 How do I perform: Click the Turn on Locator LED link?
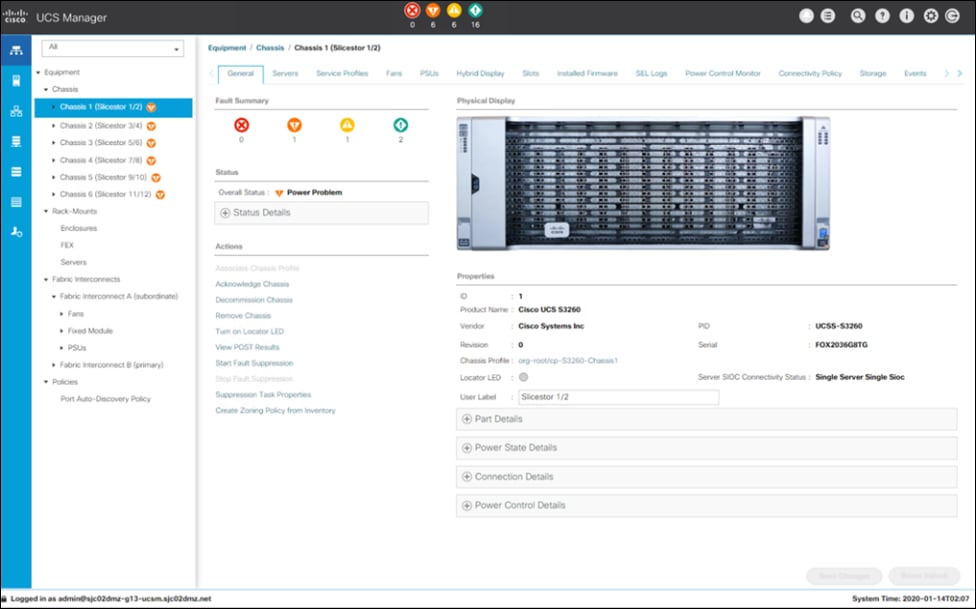coord(250,332)
